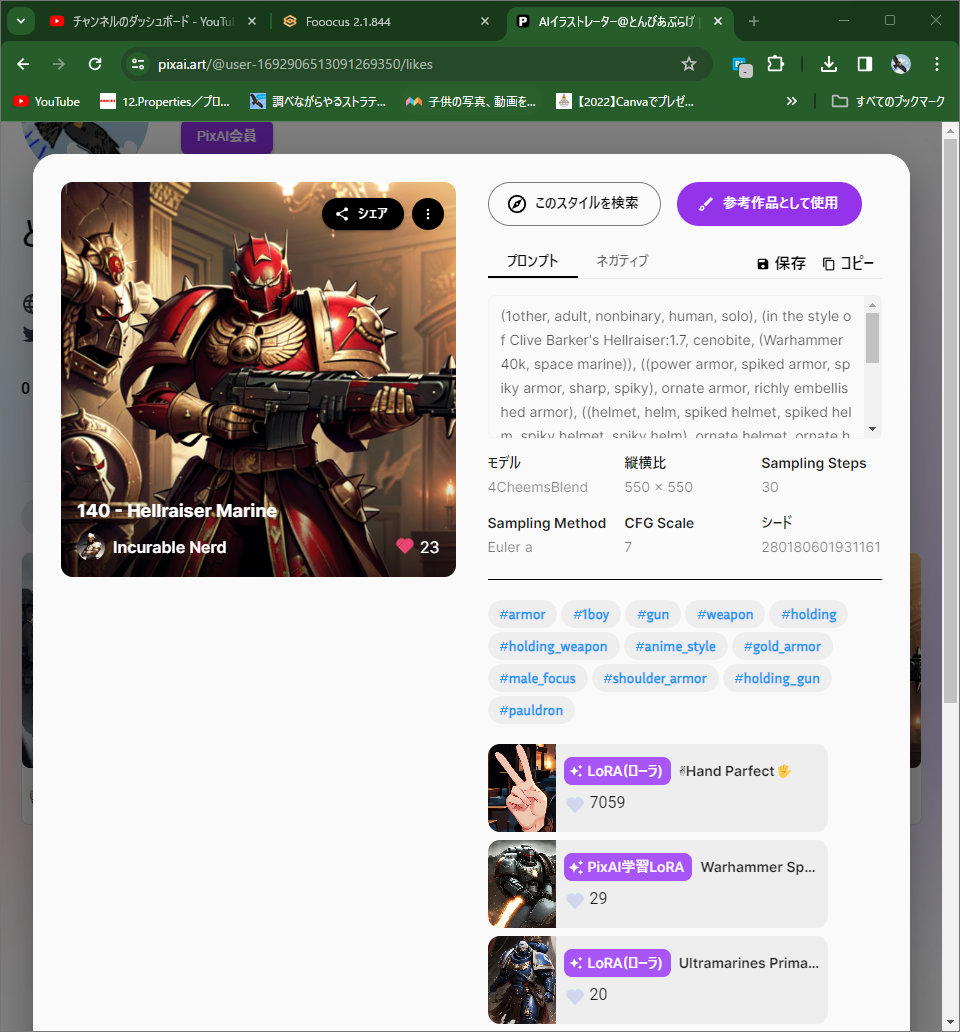Open a new browser tab
The height and width of the screenshot is (1032, 960).
coord(754,21)
